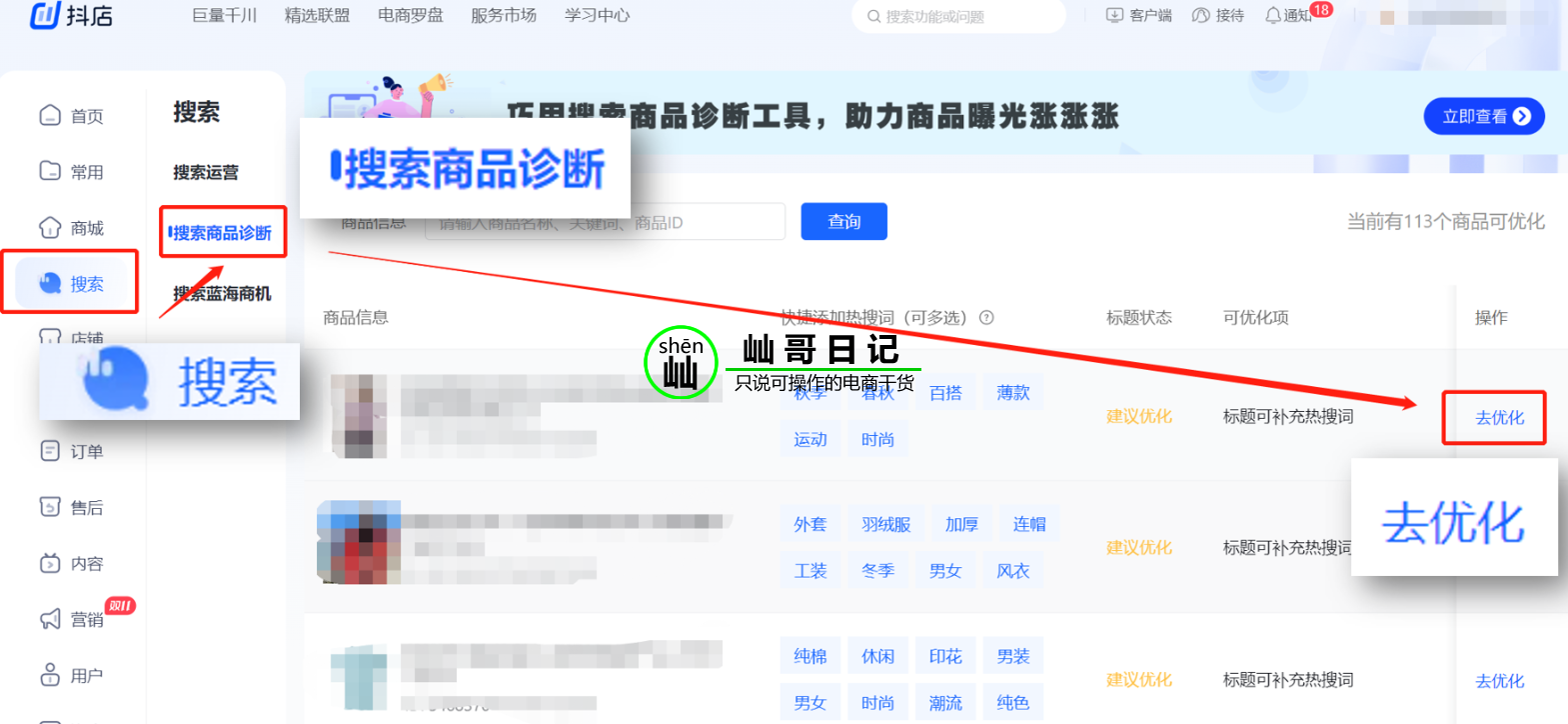1568x724 pixels.
Task: Open 订单 in the sidebar
Action: 71,452
